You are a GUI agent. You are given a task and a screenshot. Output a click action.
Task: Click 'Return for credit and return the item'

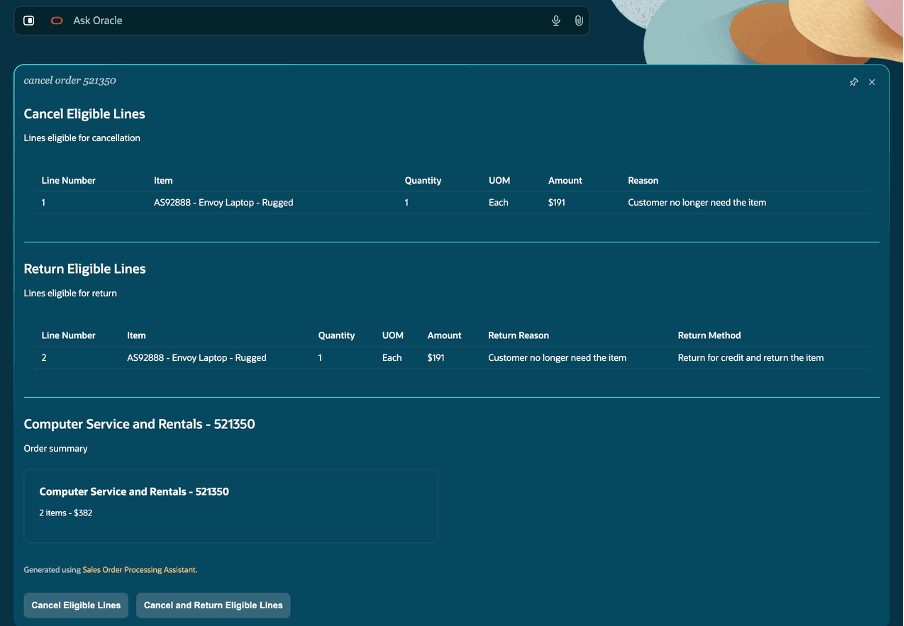pos(751,357)
